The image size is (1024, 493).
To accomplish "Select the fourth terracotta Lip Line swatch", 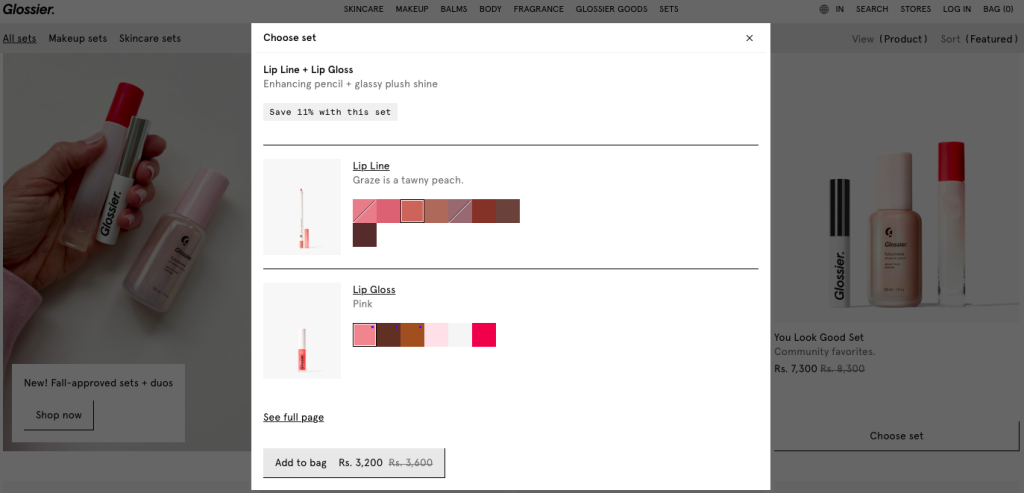I will point(436,211).
